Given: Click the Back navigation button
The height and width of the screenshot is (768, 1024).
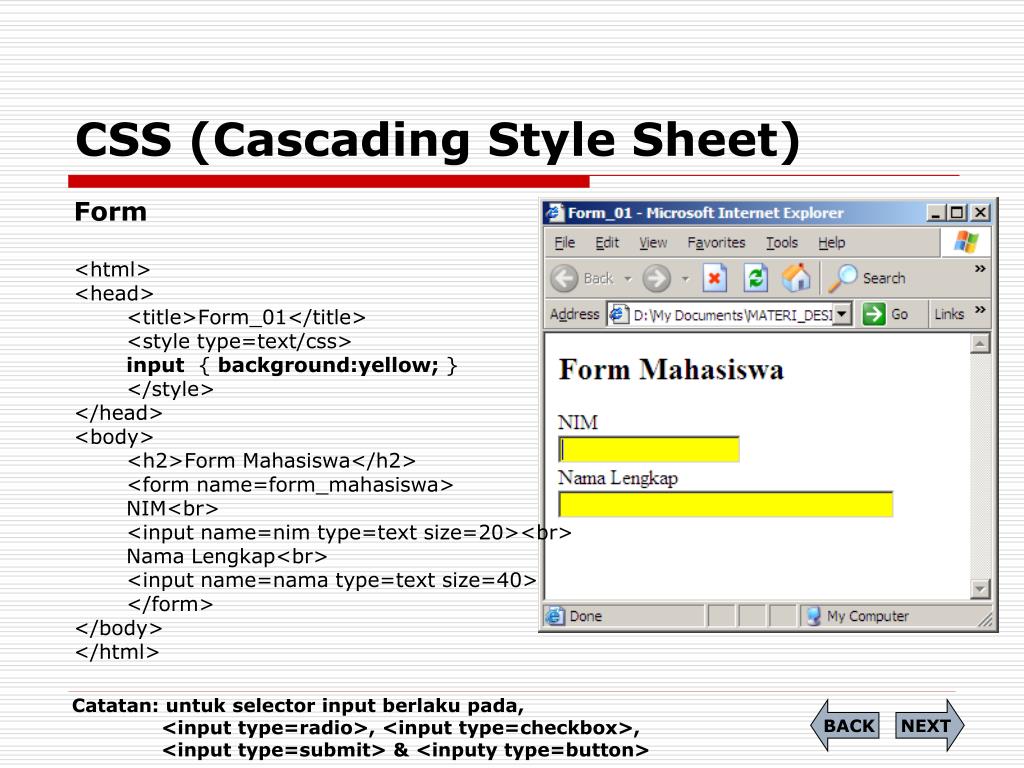Looking at the screenshot, I should click(566, 277).
